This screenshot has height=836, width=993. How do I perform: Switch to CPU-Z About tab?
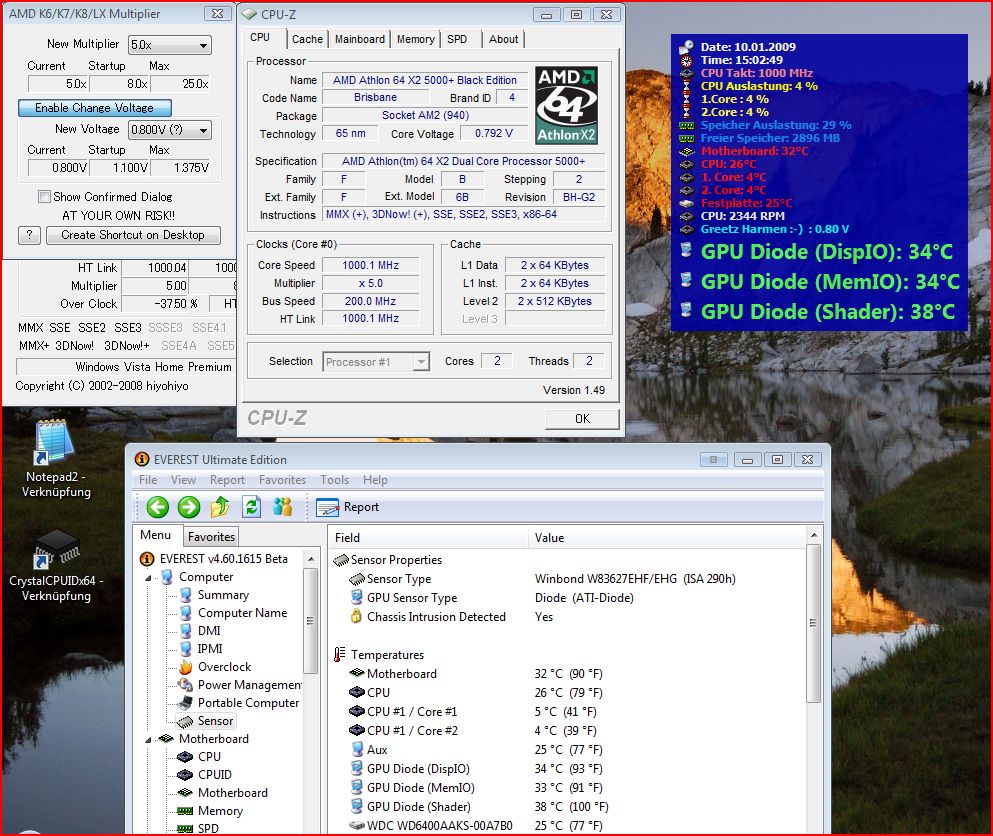point(503,39)
